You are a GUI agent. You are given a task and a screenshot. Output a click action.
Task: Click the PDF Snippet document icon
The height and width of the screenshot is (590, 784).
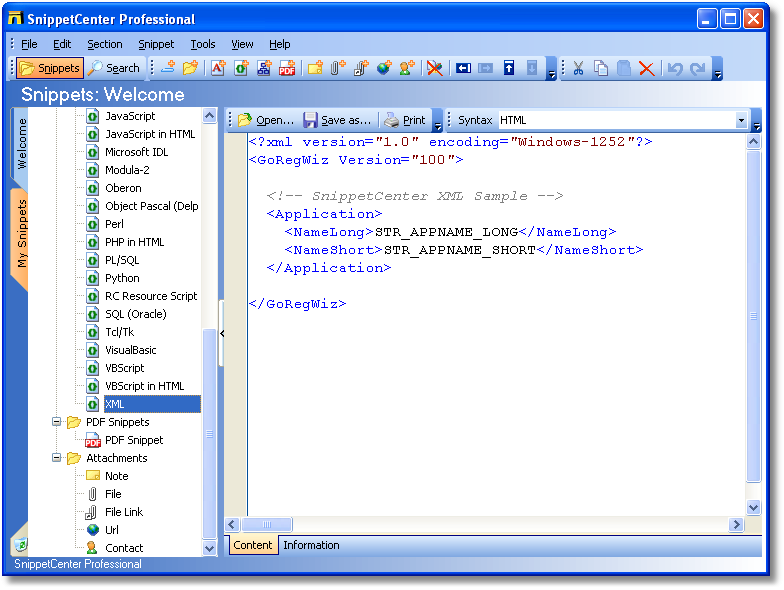(x=92, y=440)
